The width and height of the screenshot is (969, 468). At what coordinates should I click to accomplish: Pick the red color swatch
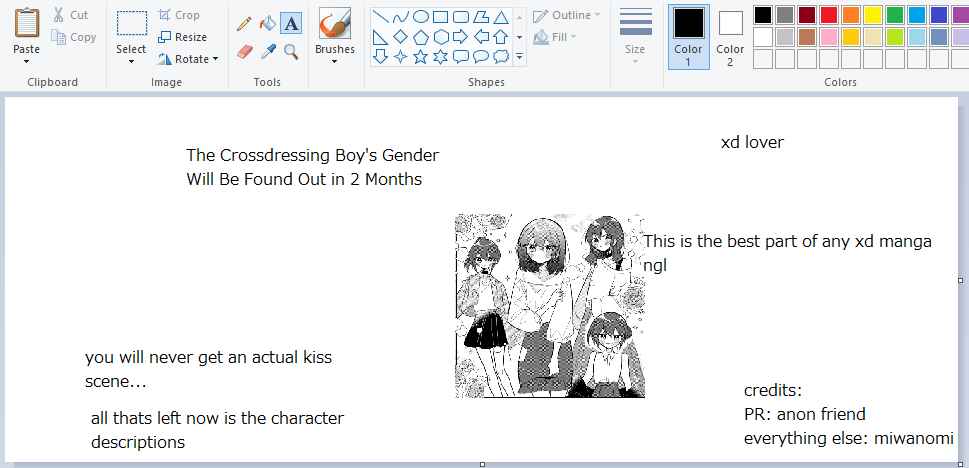click(x=829, y=15)
